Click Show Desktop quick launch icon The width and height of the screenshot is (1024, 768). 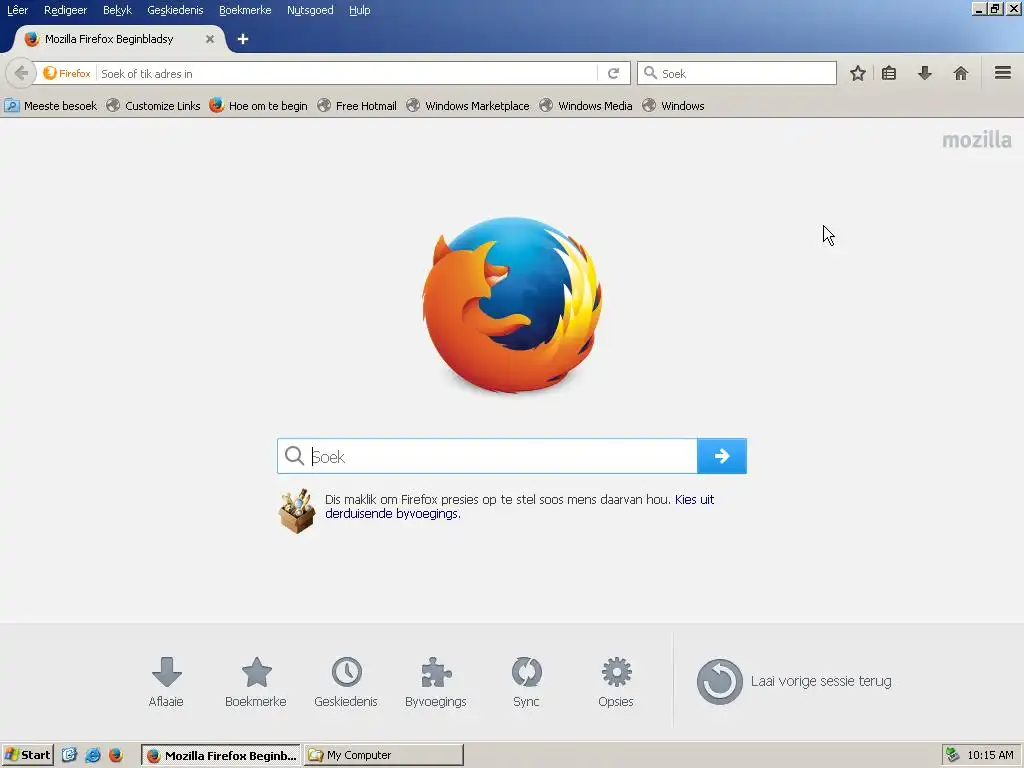tap(69, 755)
